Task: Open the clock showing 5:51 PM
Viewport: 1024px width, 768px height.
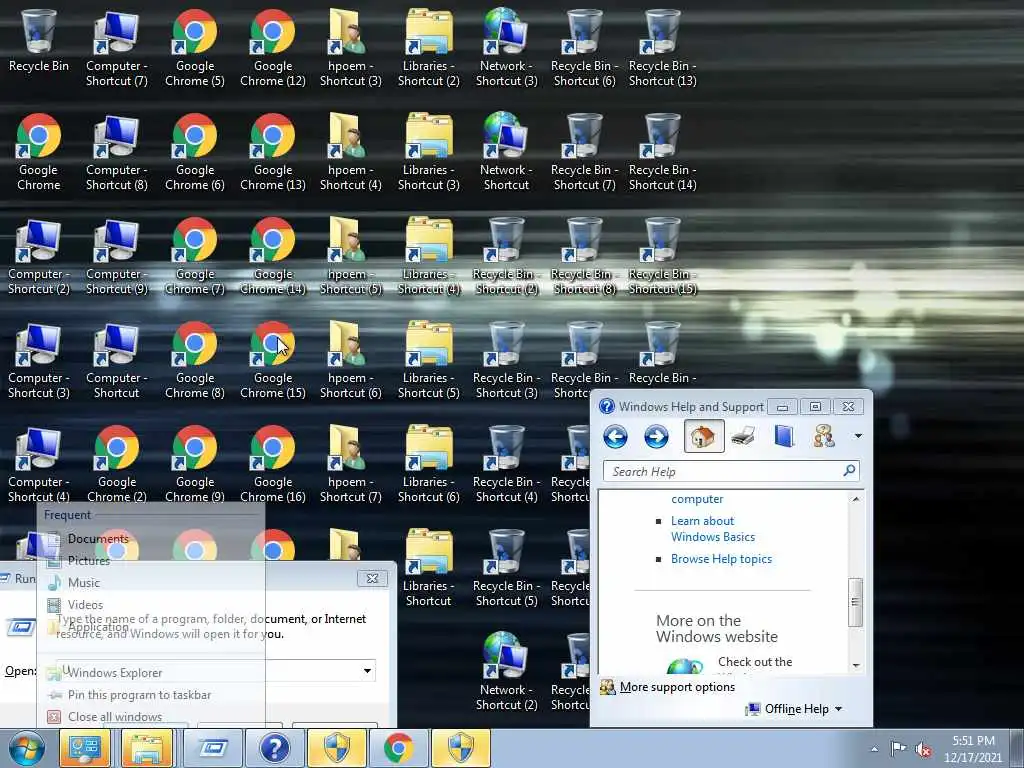Action: tap(973, 749)
